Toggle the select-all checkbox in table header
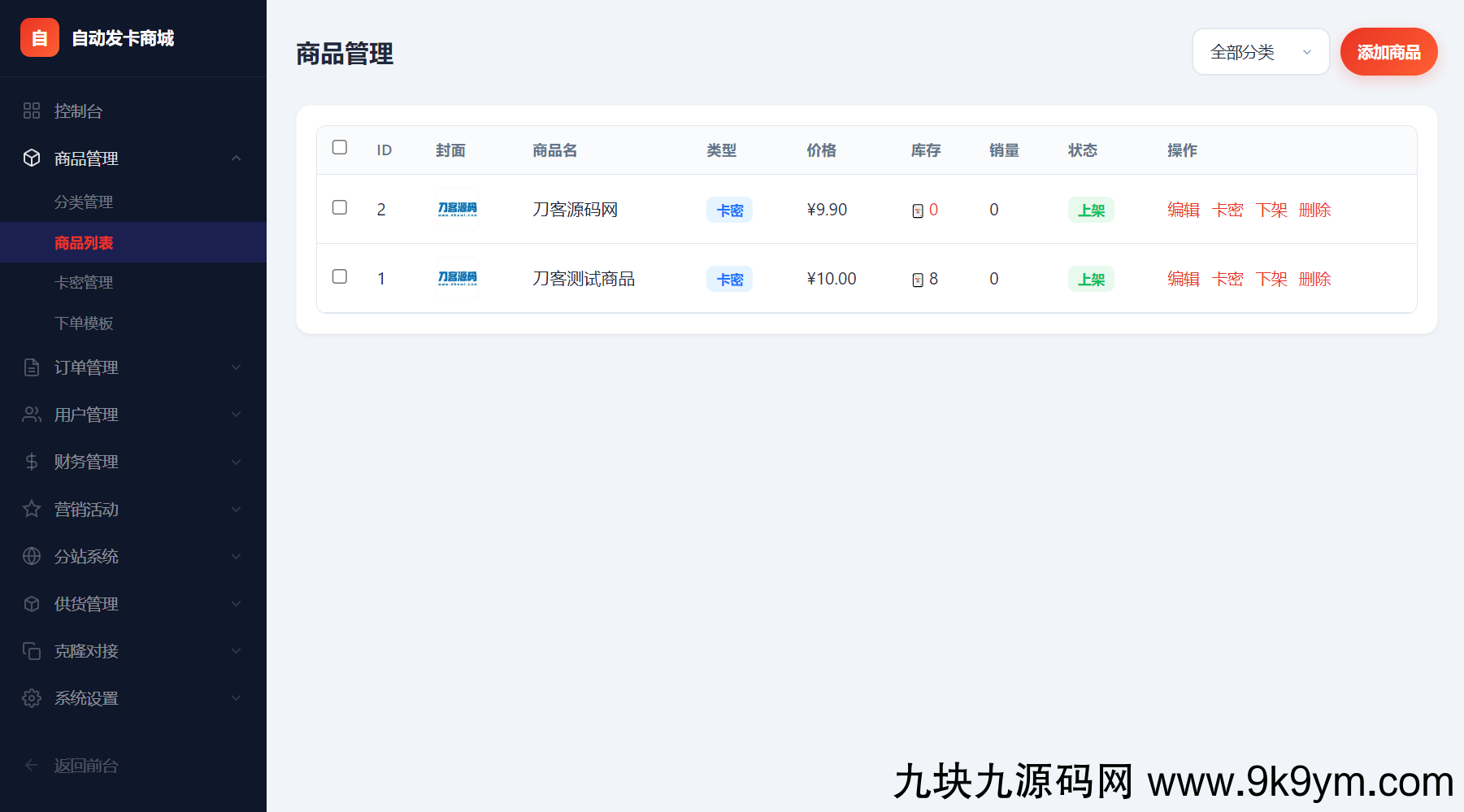The image size is (1464, 812). [340, 147]
